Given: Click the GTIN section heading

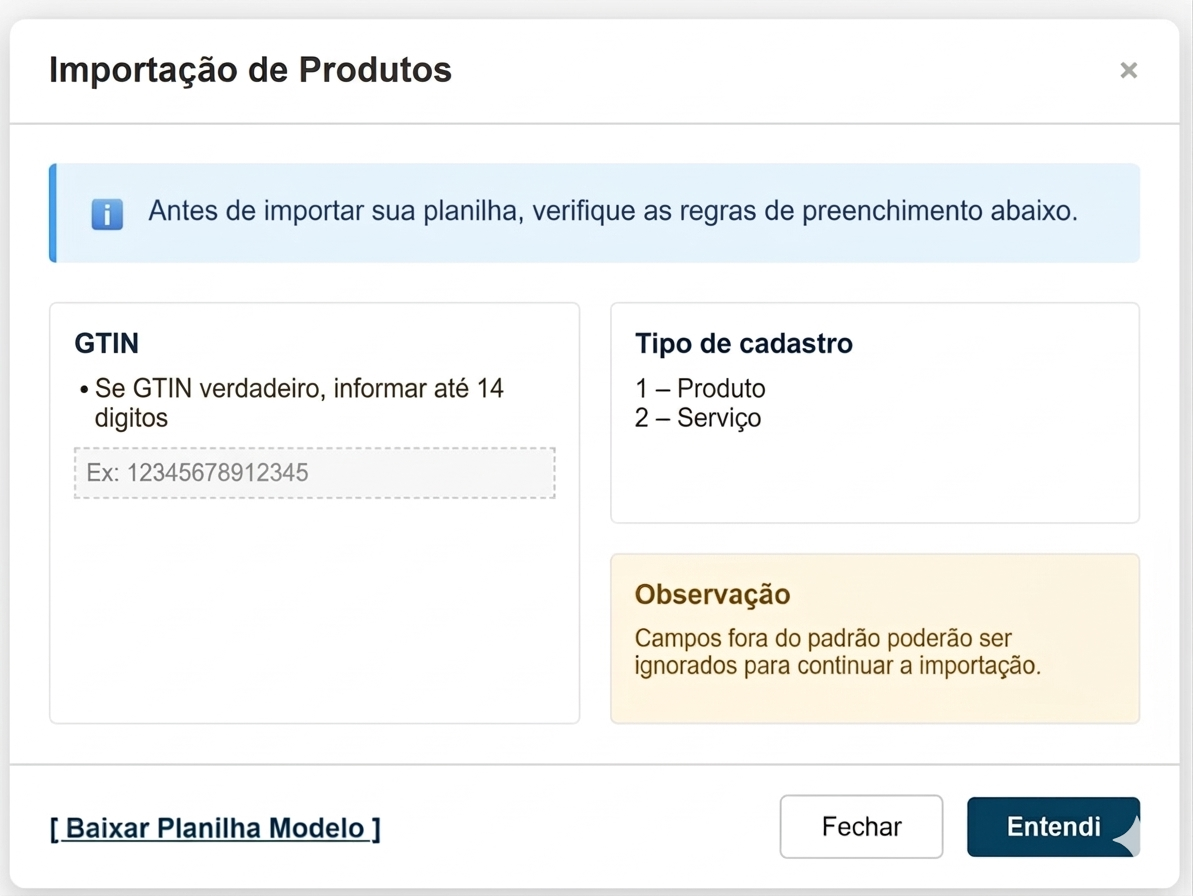Looking at the screenshot, I should click(107, 343).
